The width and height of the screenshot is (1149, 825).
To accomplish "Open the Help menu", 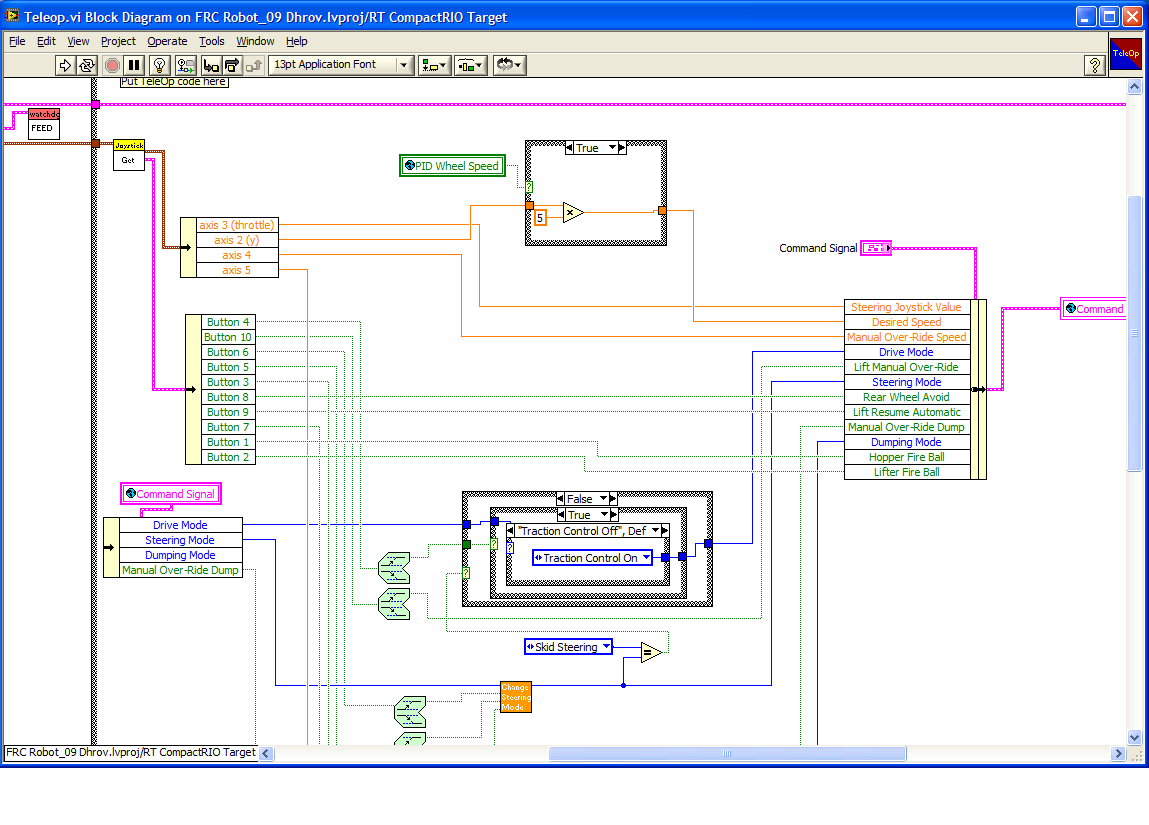I will point(297,41).
